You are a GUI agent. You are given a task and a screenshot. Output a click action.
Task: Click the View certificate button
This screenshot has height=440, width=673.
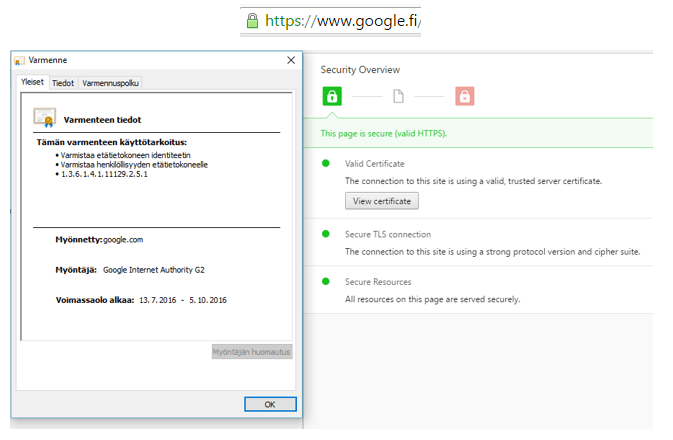point(382,201)
